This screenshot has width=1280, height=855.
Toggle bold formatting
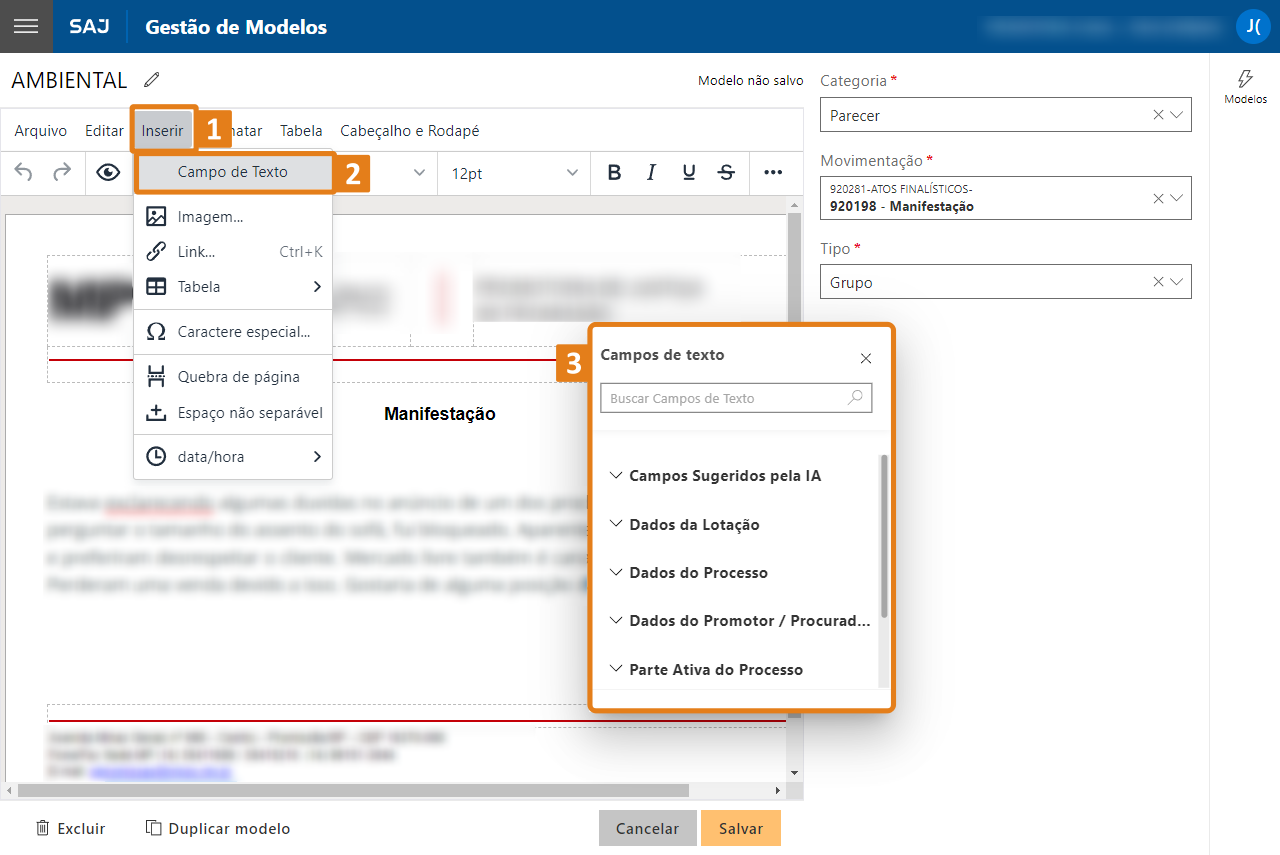pyautogui.click(x=613, y=172)
